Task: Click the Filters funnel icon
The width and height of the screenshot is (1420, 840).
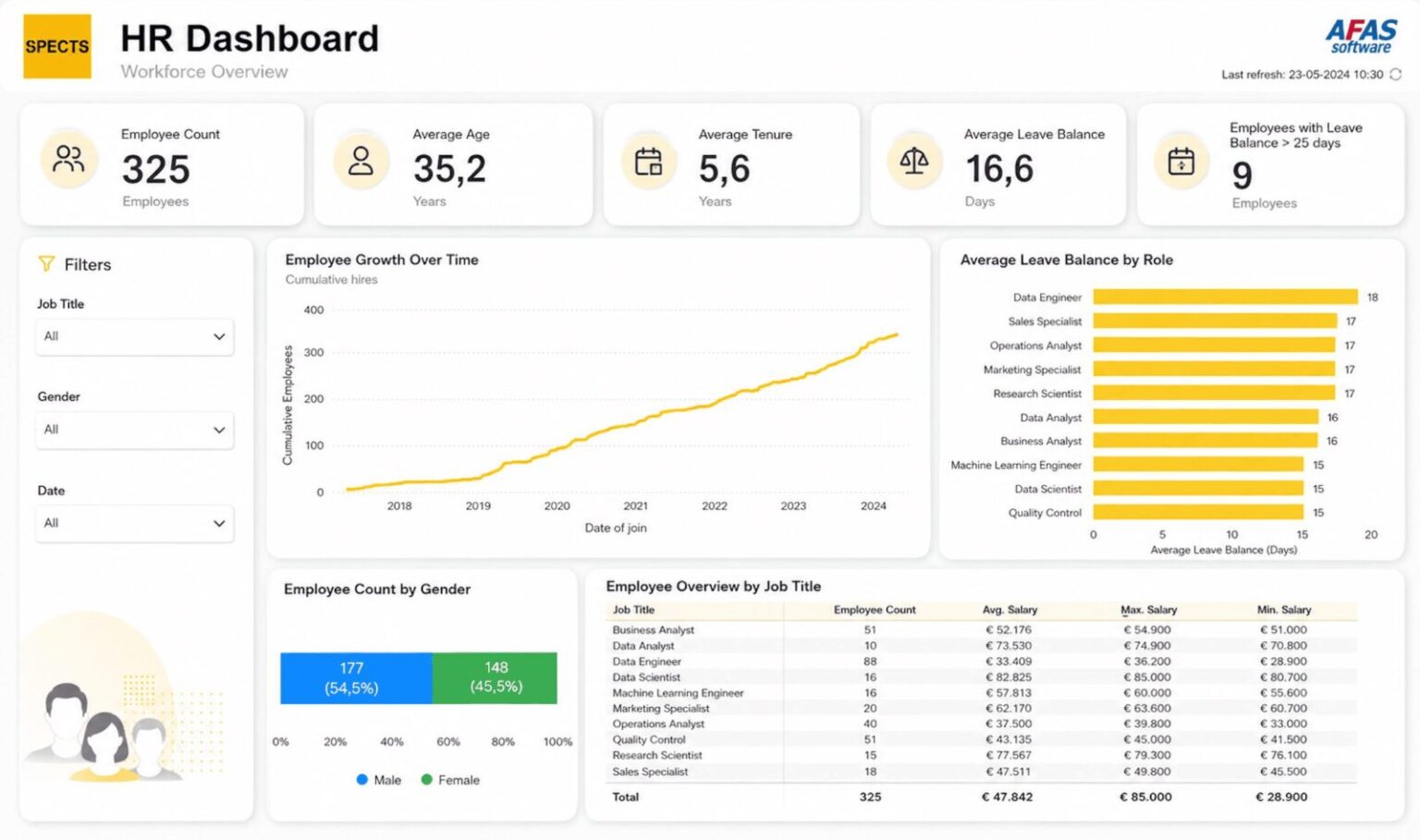Action: 46,264
